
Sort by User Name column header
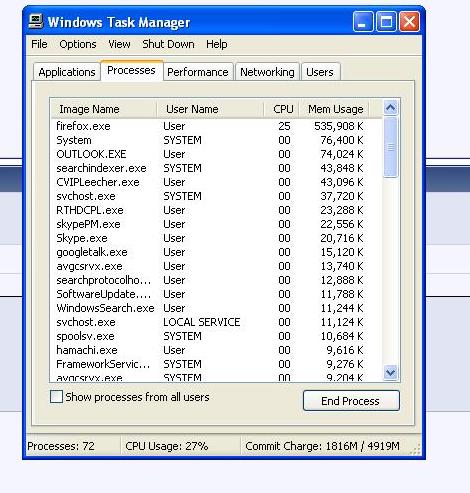210,109
